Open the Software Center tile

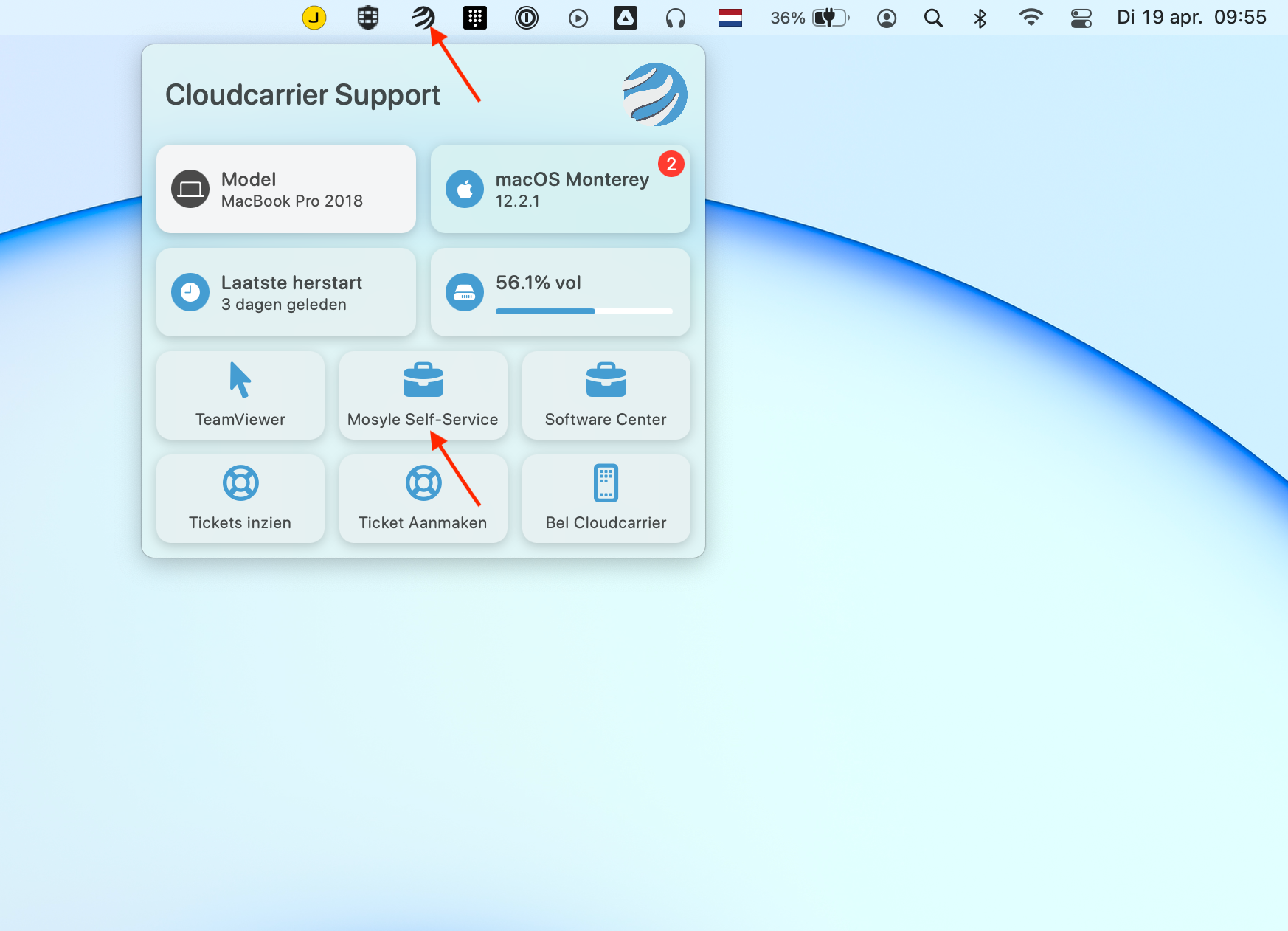tap(606, 395)
